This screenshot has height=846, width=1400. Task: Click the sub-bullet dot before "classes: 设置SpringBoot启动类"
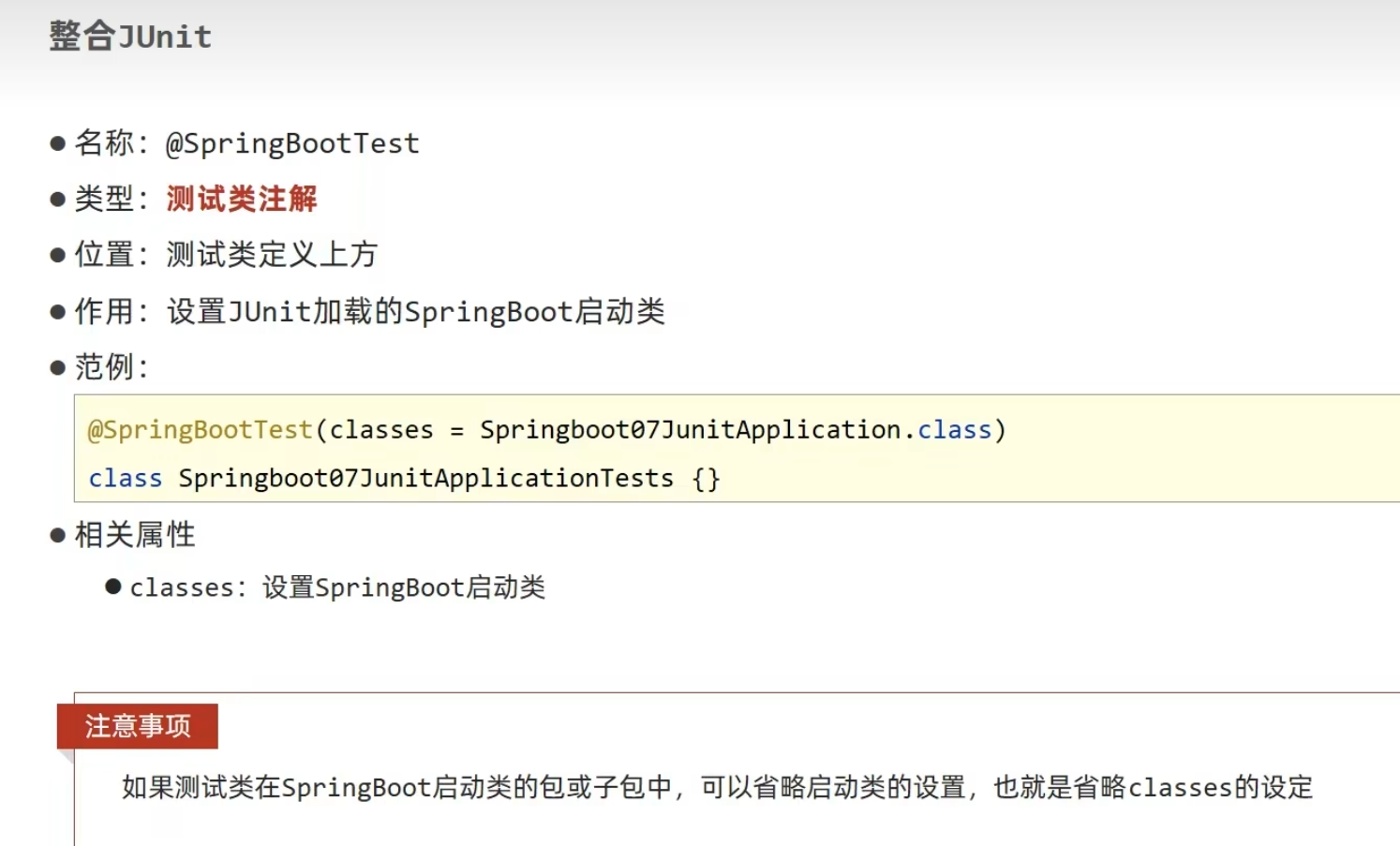pyautogui.click(x=113, y=587)
